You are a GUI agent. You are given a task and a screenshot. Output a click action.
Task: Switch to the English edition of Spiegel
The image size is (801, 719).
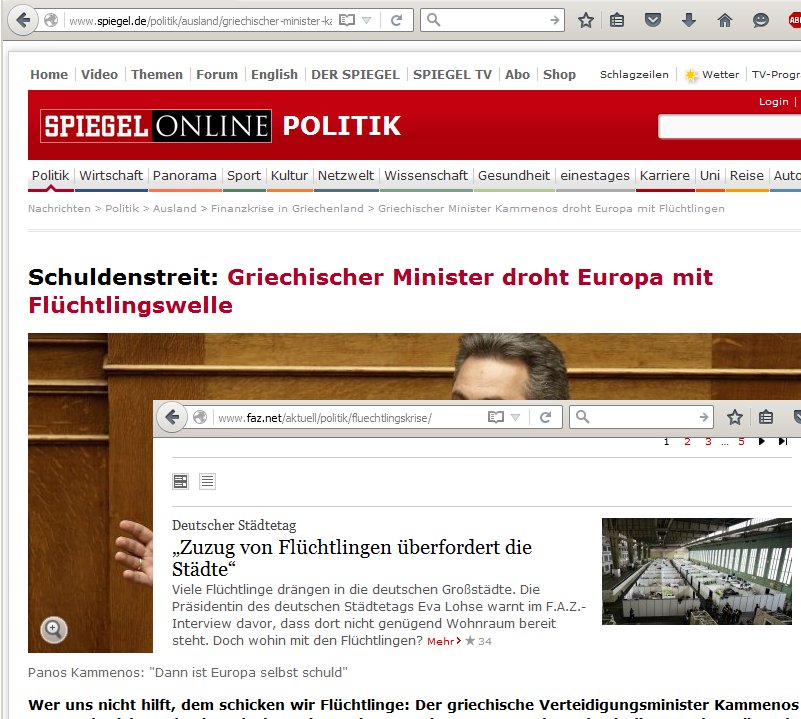click(x=274, y=75)
